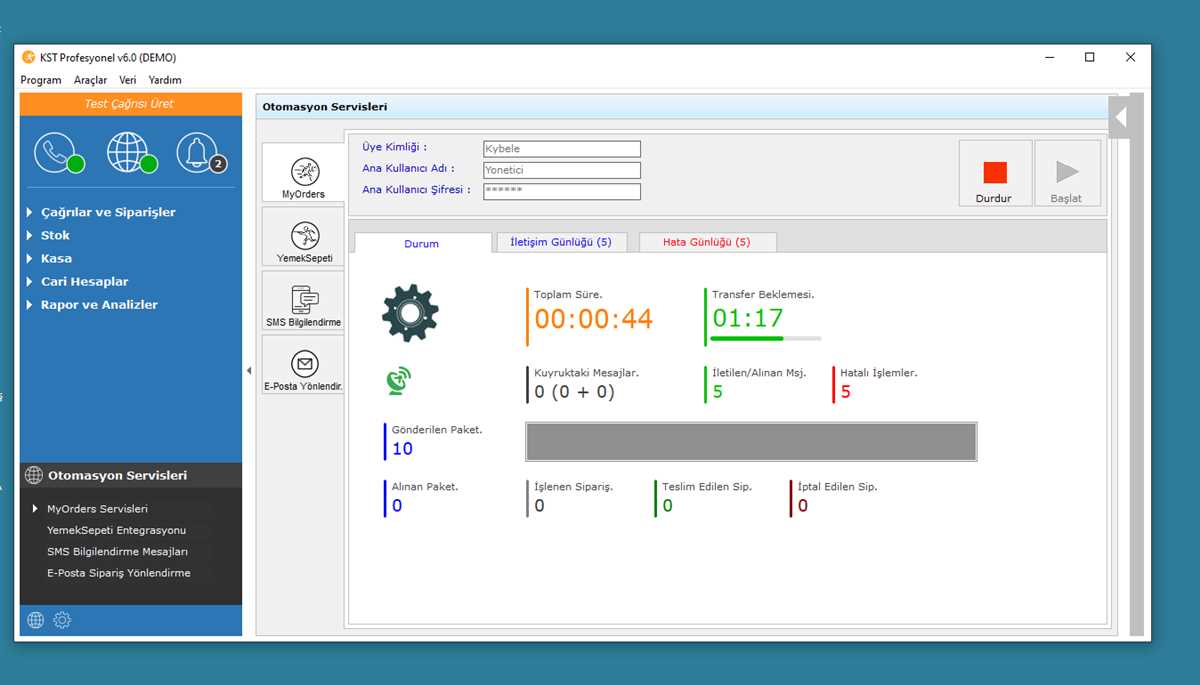1200x685 pixels.
Task: Open the Veri menu
Action: [x=128, y=80]
